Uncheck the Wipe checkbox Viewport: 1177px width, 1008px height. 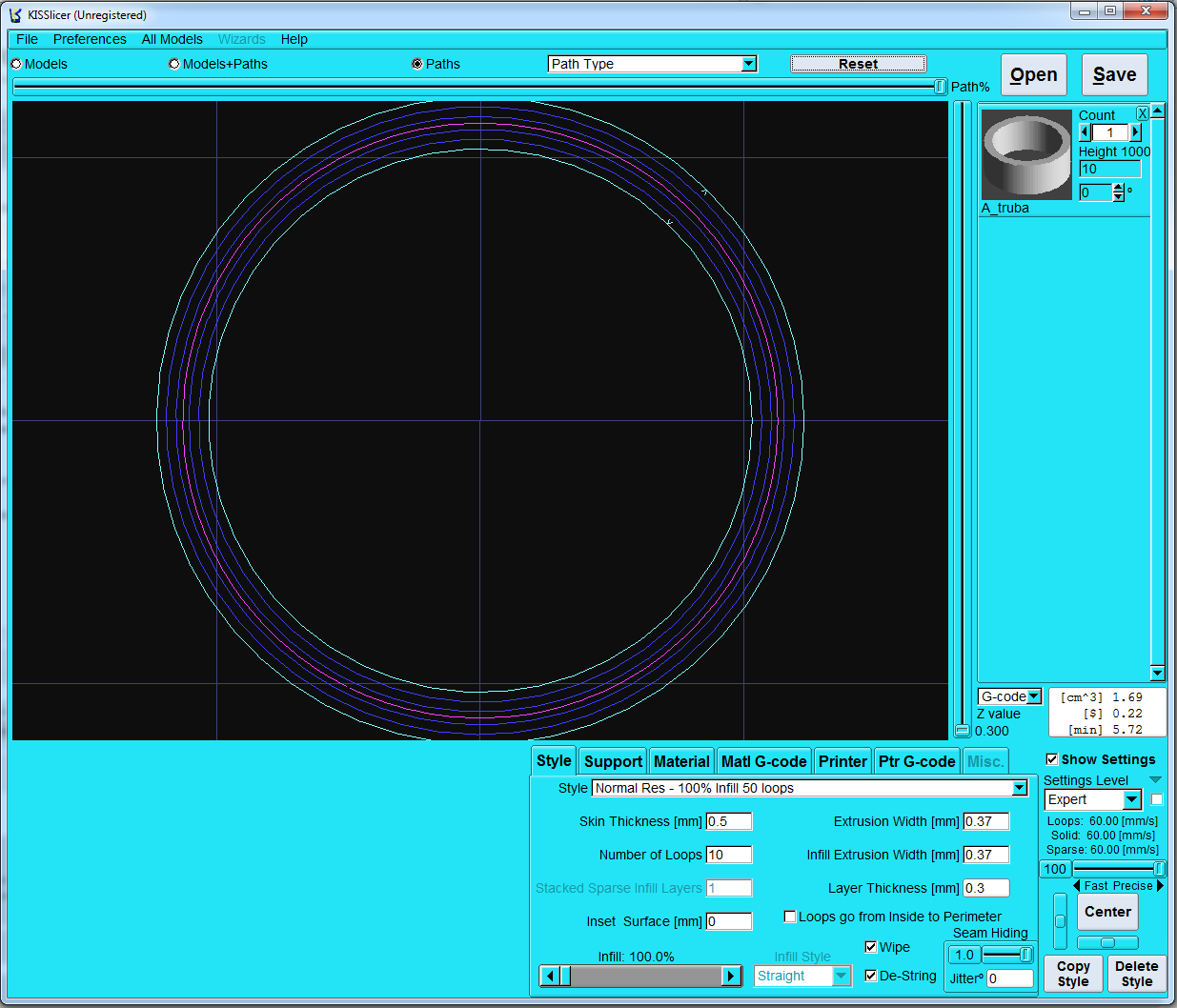click(871, 947)
